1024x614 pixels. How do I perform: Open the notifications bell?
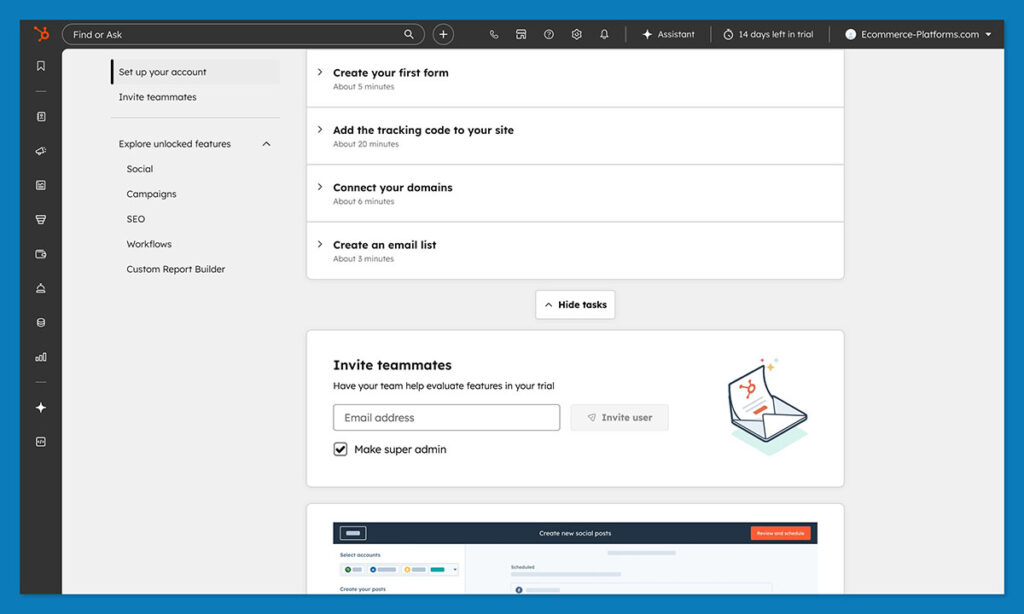604,33
